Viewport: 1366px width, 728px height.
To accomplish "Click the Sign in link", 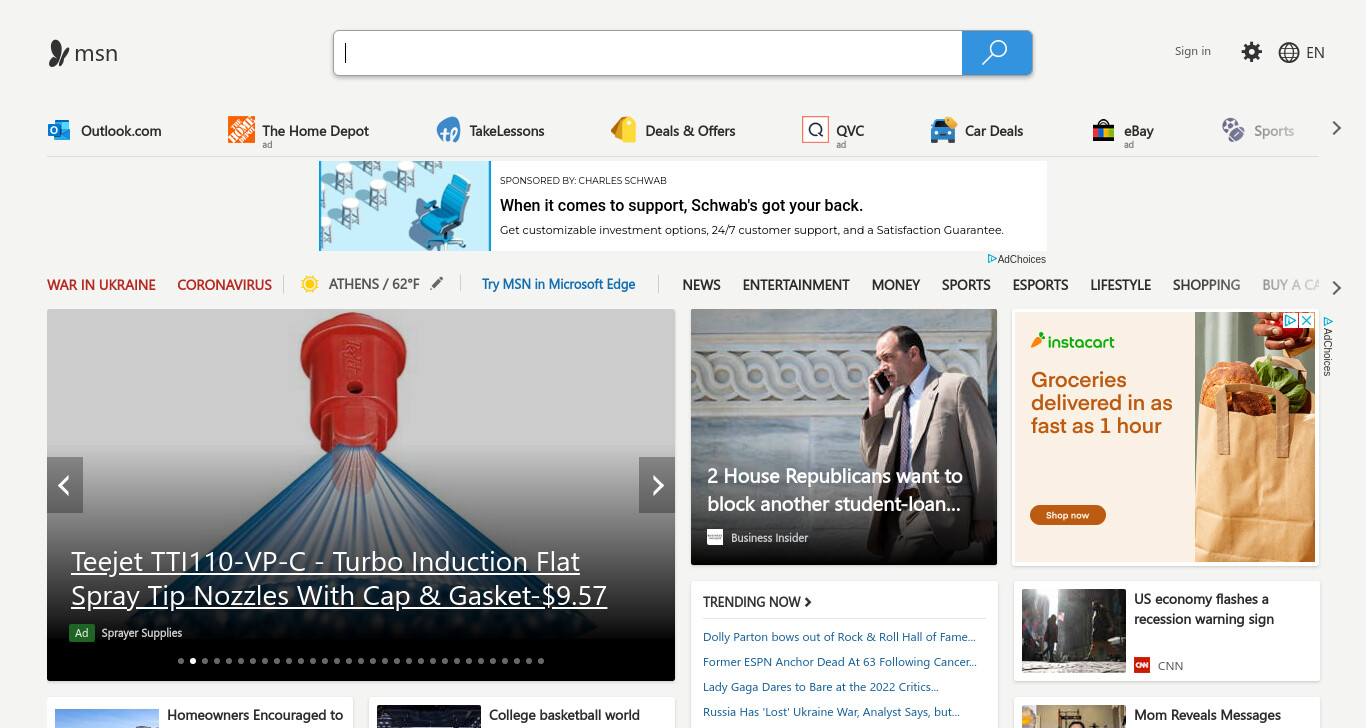I will pos(1192,51).
